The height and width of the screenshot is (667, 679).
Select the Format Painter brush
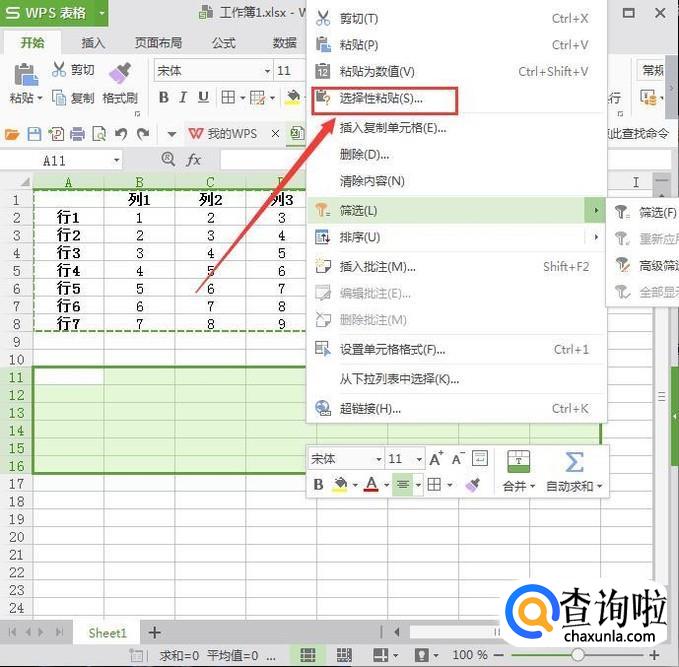click(120, 72)
